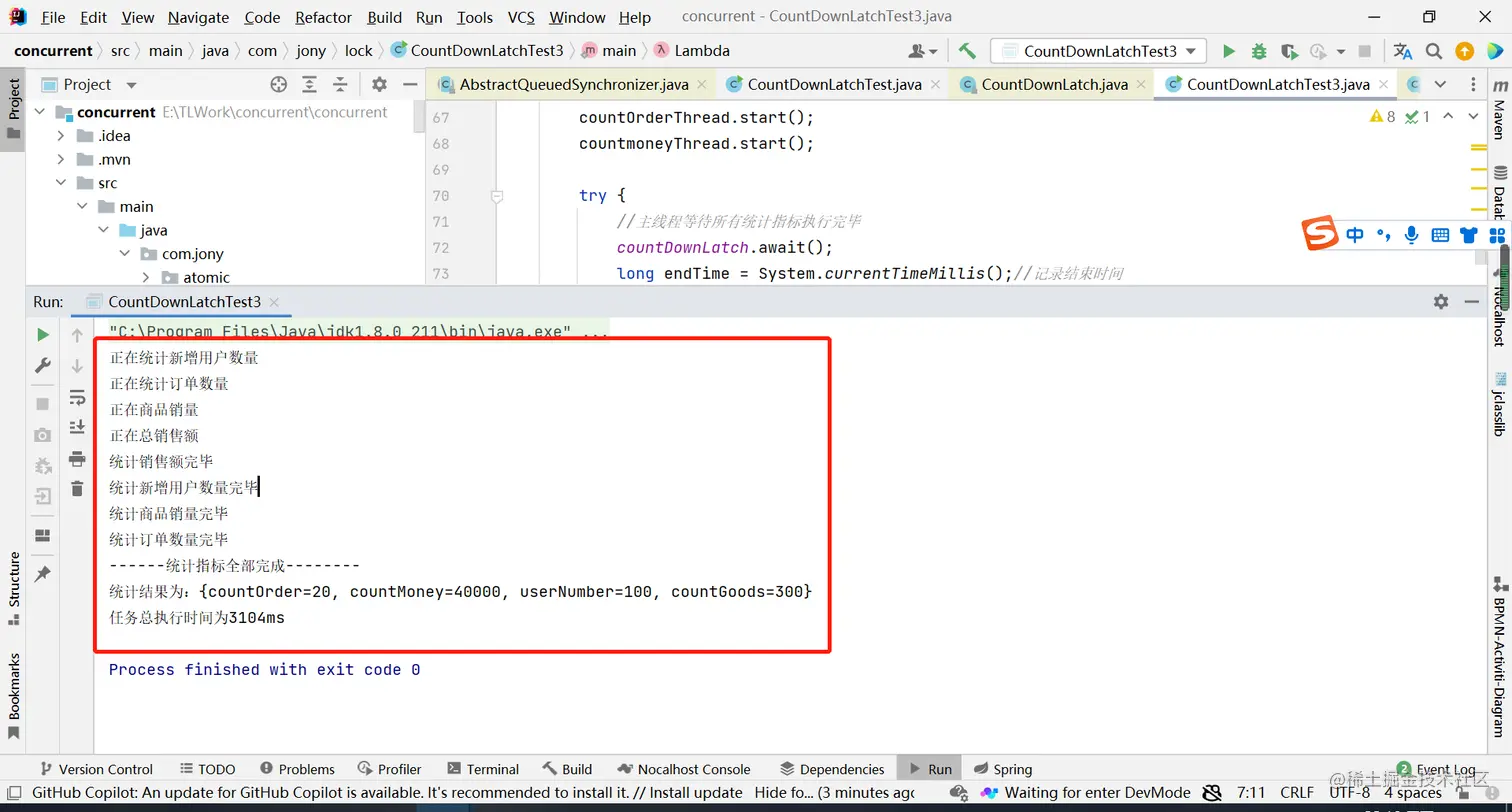Open user account dropdown in toolbar

point(923,51)
